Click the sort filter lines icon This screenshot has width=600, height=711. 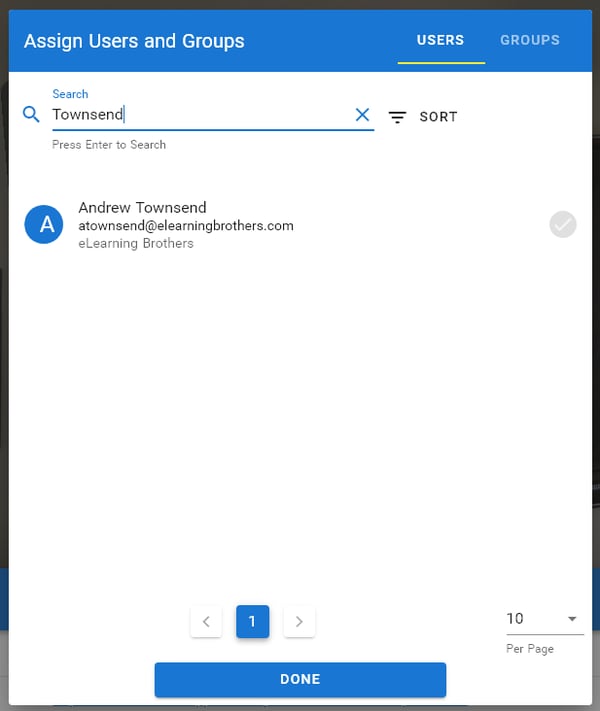(397, 117)
